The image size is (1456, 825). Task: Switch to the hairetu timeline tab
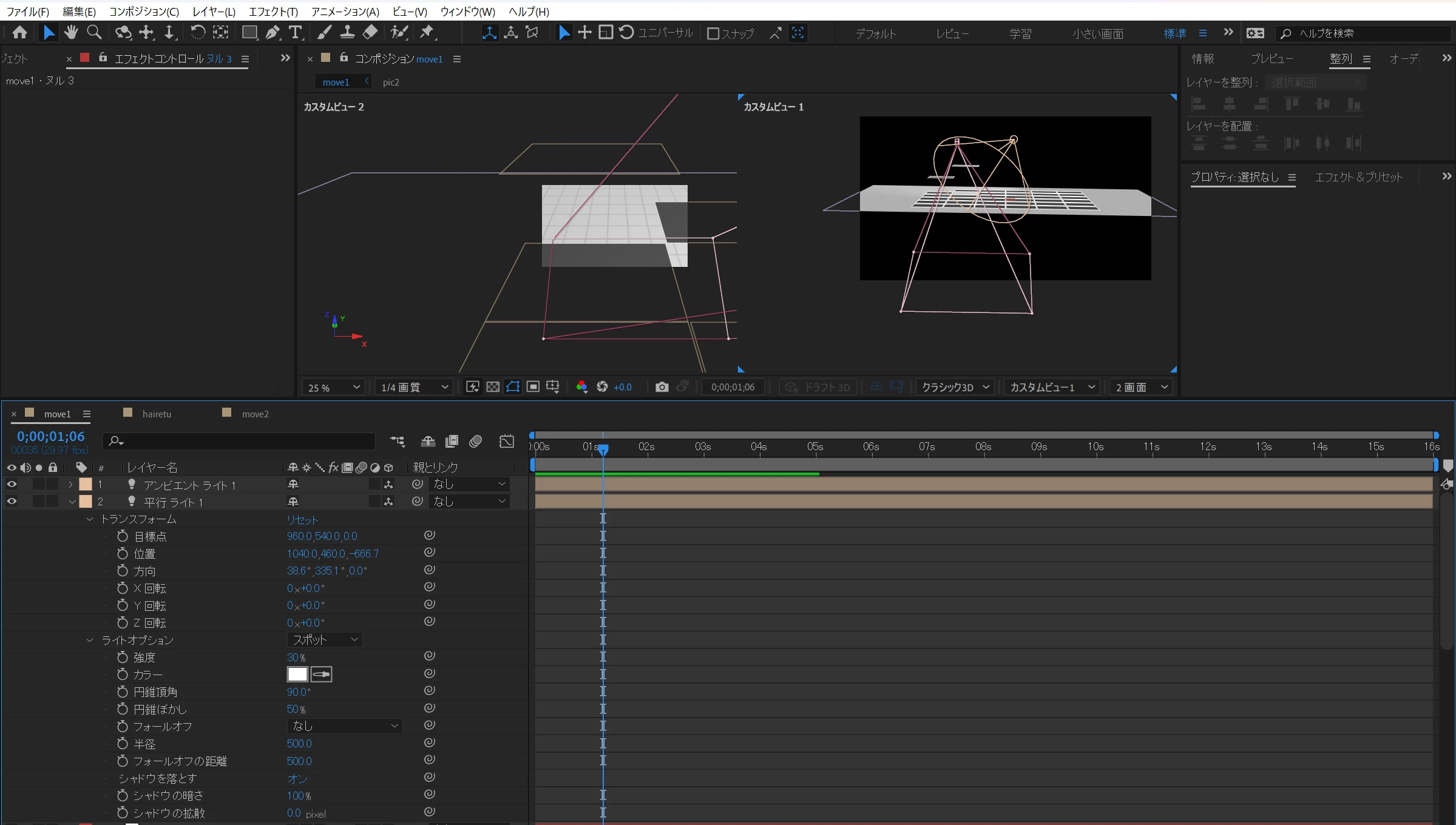click(x=157, y=414)
